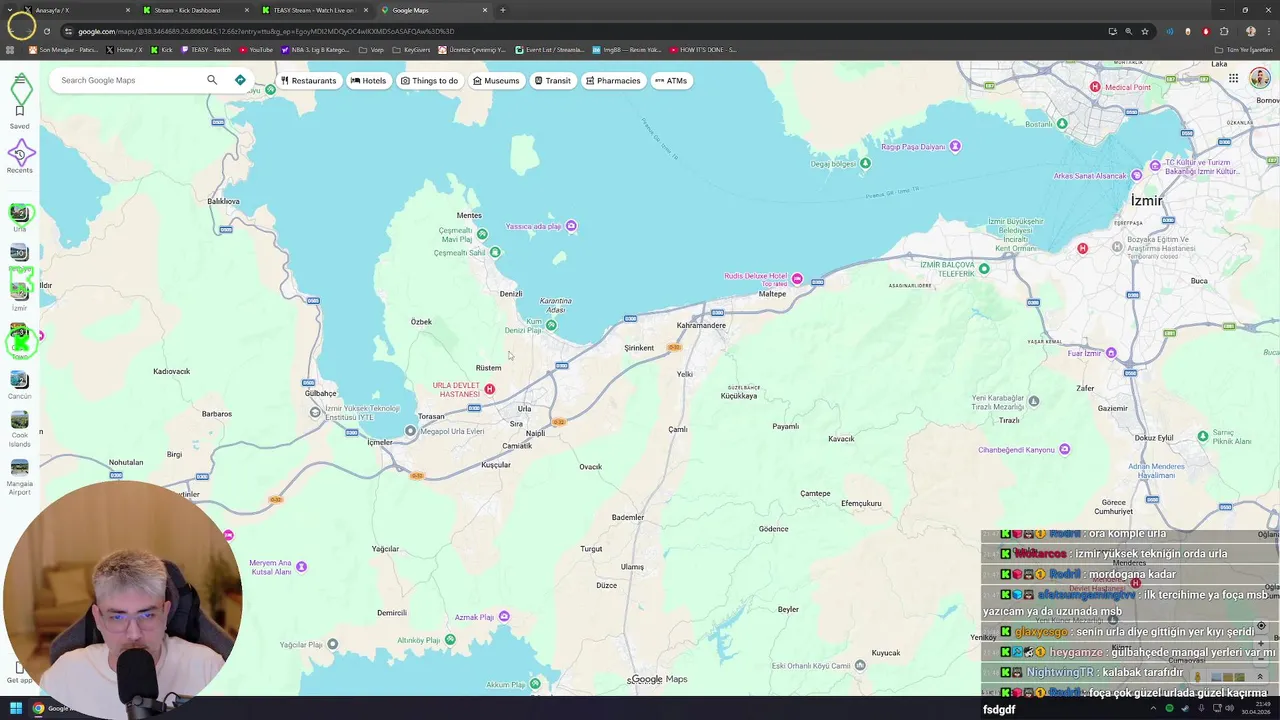Viewport: 1280px width, 720px height.
Task: Expand the tab search dropdown arrow
Action: tap(10, 10)
